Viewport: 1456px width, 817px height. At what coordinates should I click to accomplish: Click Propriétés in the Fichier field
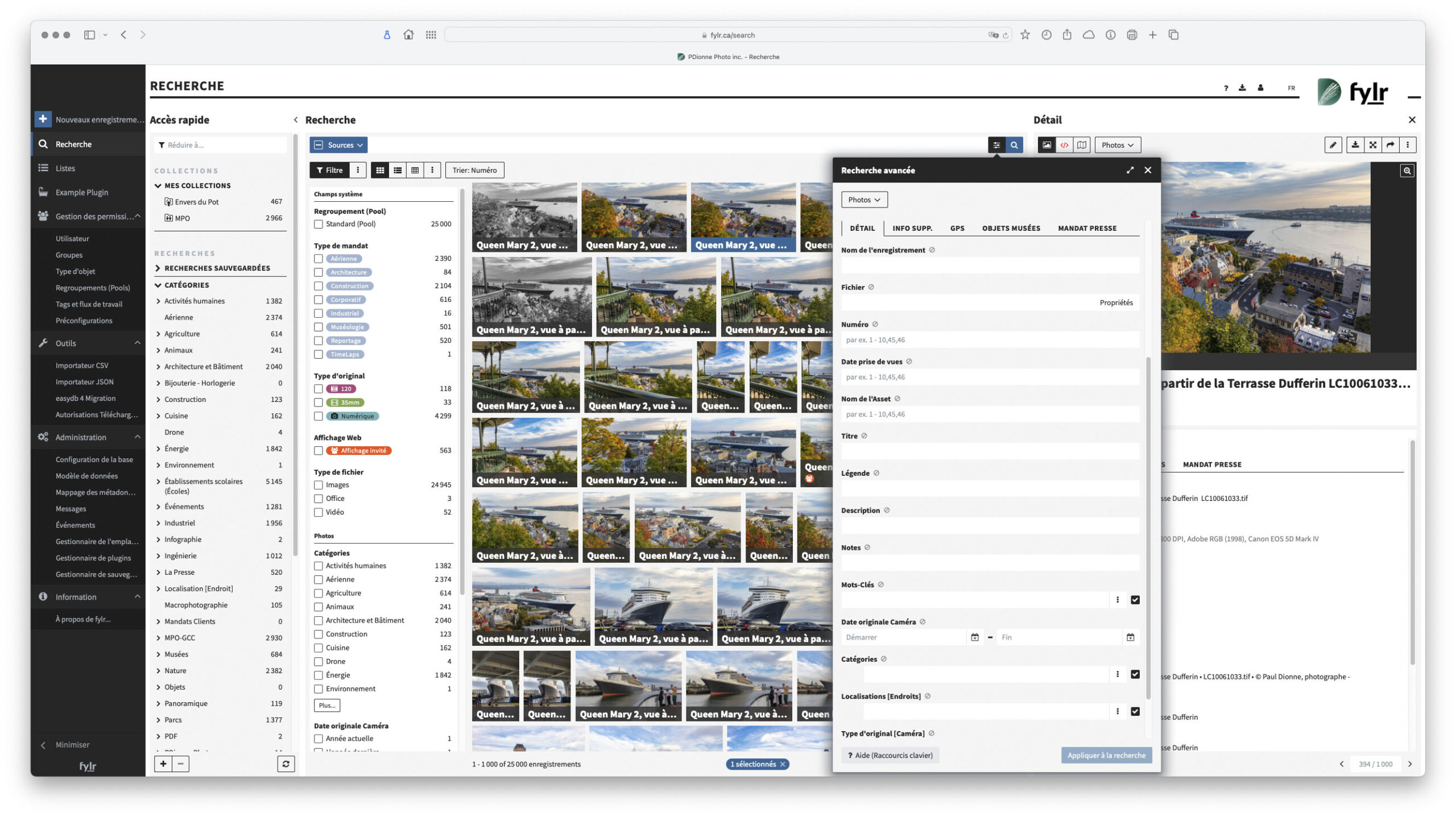pos(1116,302)
